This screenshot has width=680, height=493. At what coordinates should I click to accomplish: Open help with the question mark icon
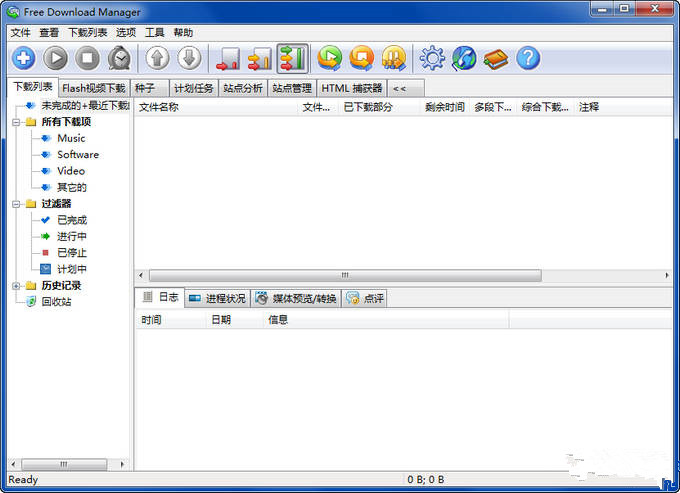tap(528, 58)
